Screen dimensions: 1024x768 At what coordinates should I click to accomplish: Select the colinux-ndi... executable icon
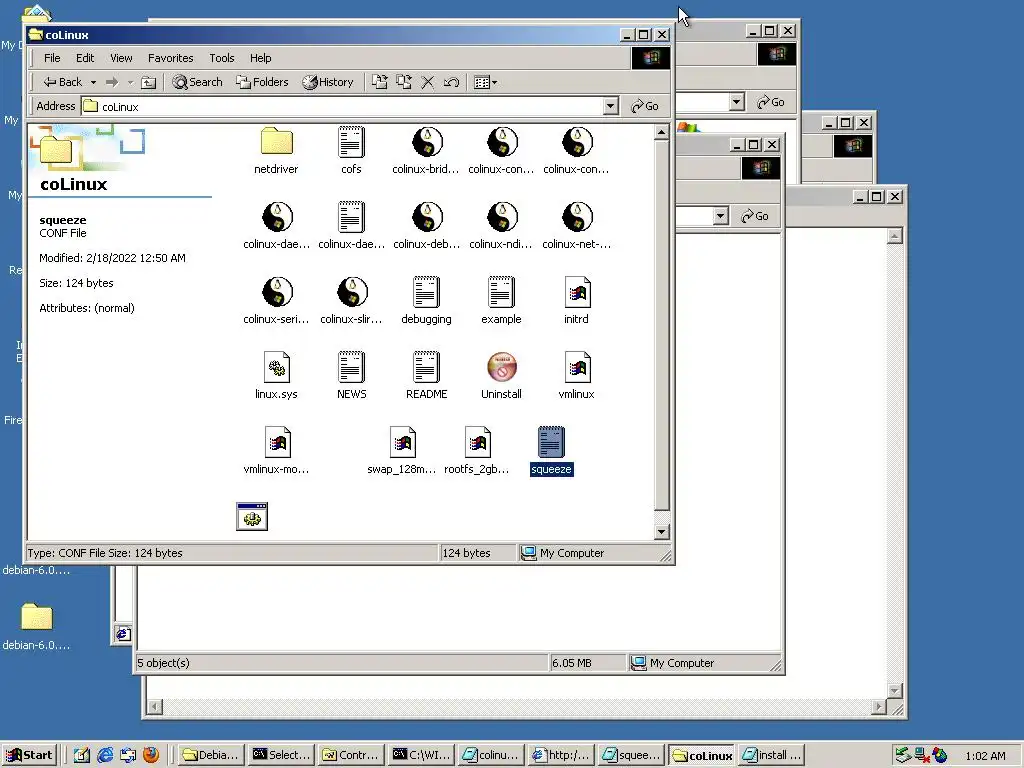(502, 217)
